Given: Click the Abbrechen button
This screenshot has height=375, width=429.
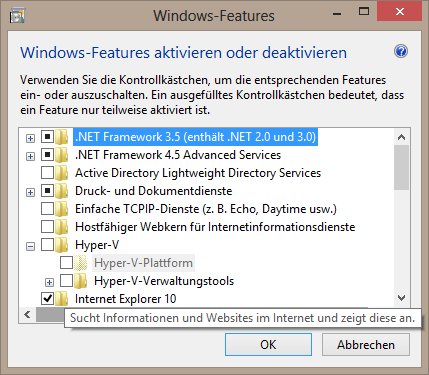Looking at the screenshot, I should pyautogui.click(x=366, y=344).
